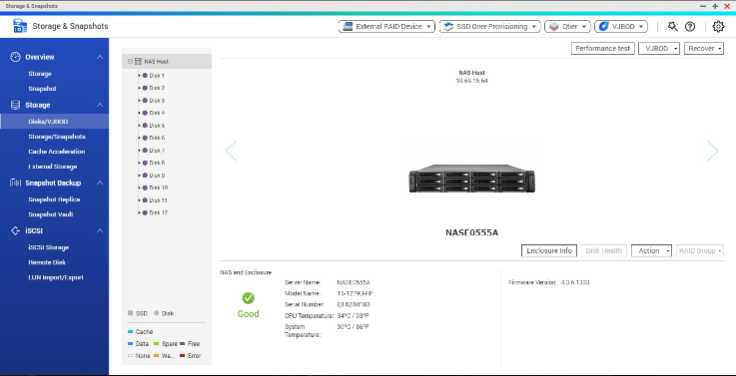Click the Disk 1 bullet icon
Screen dimensions: 736x376
coord(145,76)
